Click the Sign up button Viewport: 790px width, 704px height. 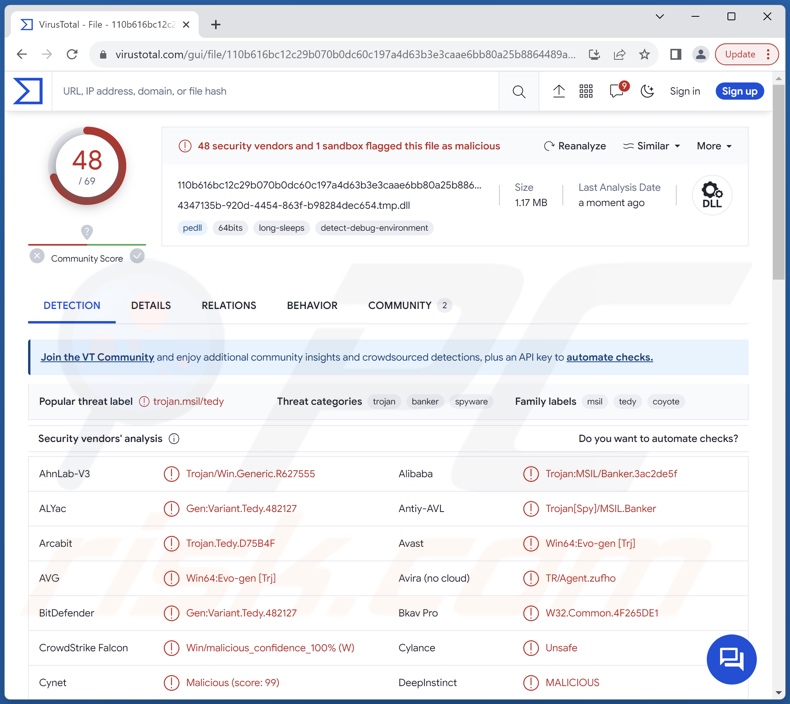[739, 92]
